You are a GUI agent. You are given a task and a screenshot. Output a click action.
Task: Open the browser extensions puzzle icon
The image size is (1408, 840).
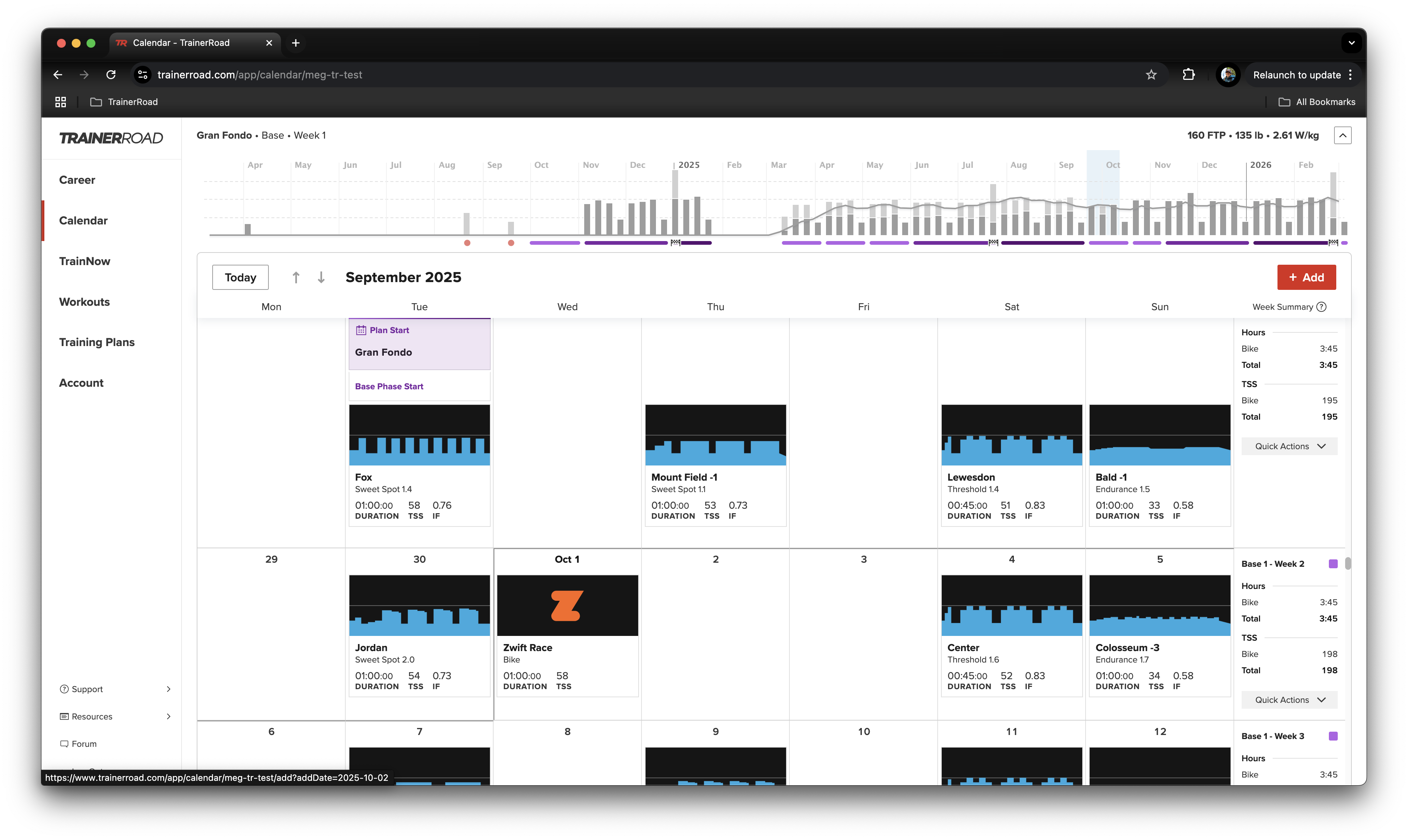coord(1188,75)
